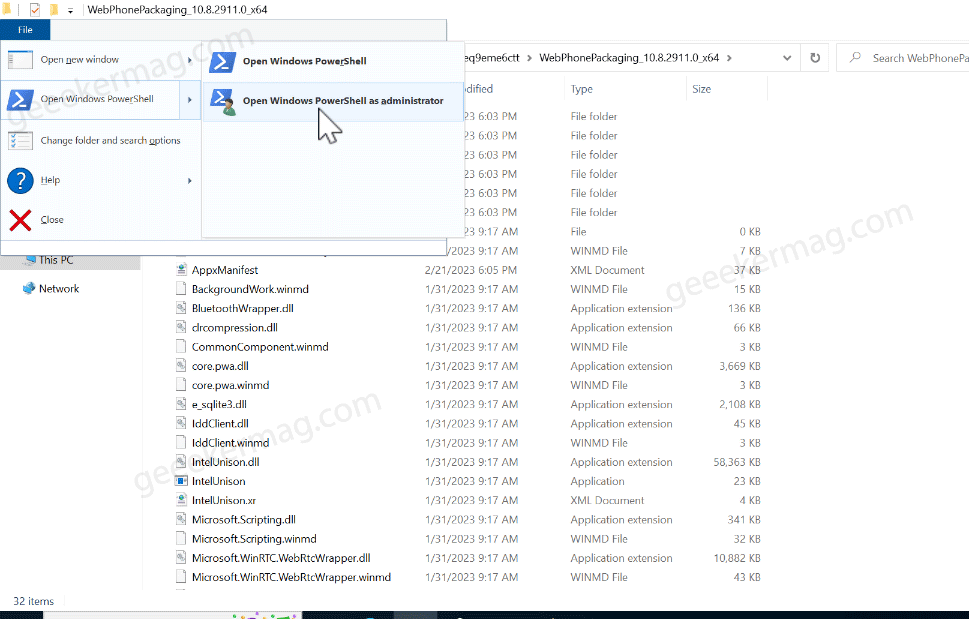
Task: Click the File ribbon tab
Action: 25,30
